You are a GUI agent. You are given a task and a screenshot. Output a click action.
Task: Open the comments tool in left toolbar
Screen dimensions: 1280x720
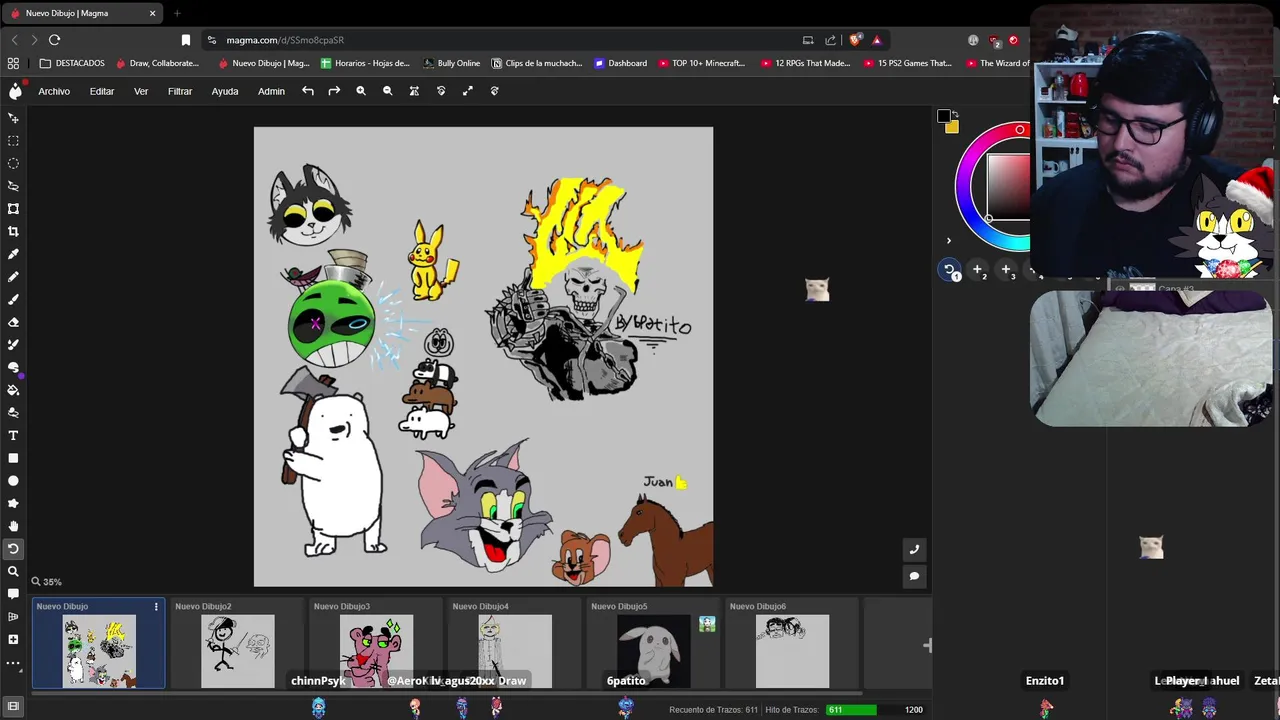[x=13, y=594]
